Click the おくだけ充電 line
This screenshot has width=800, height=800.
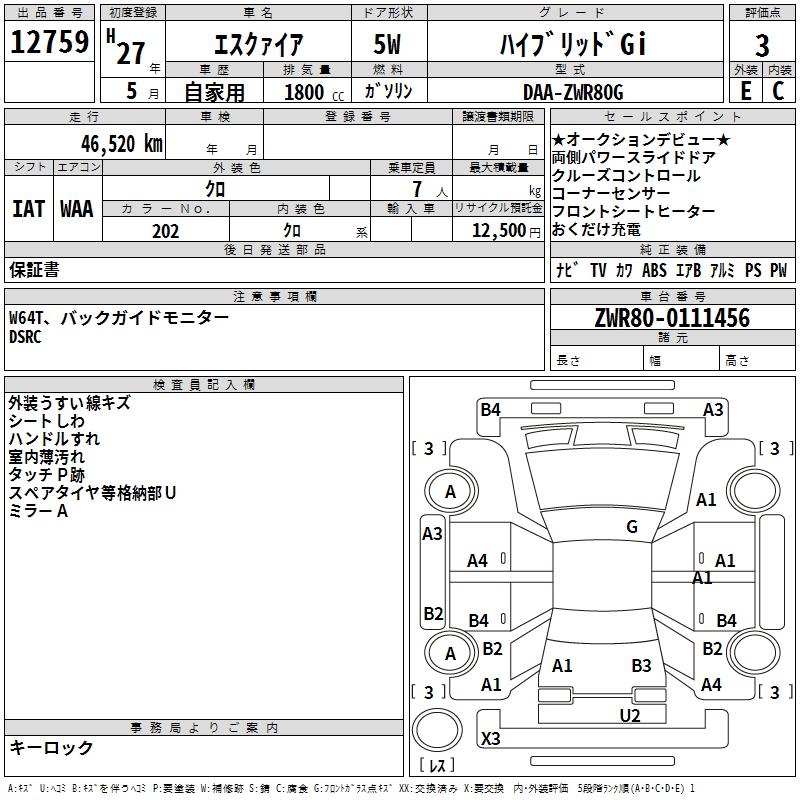[x=596, y=229]
